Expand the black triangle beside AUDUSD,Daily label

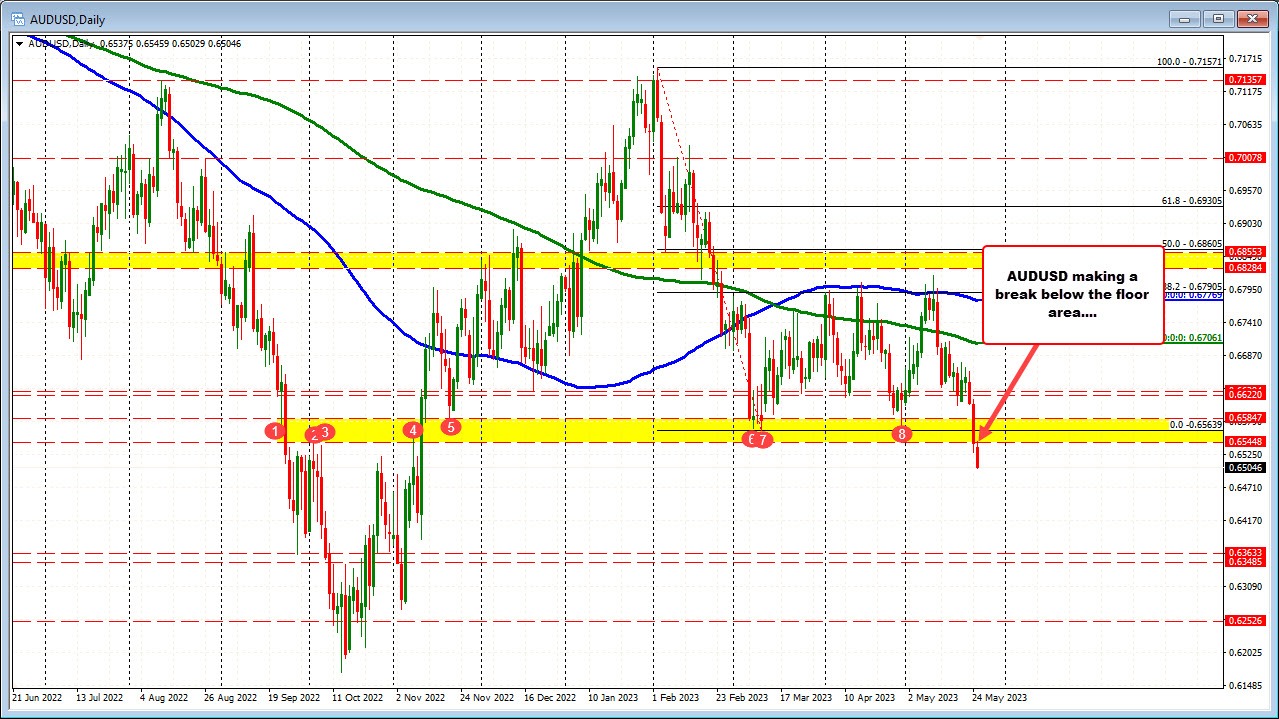coord(20,44)
